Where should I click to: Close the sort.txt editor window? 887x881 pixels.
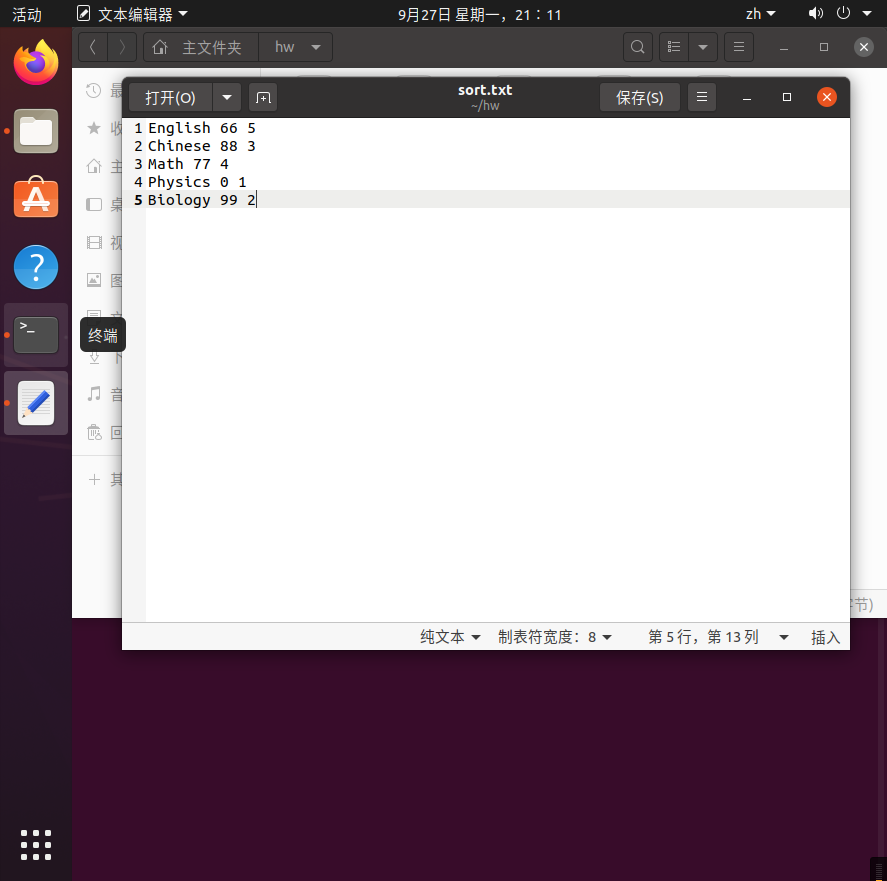(826, 97)
